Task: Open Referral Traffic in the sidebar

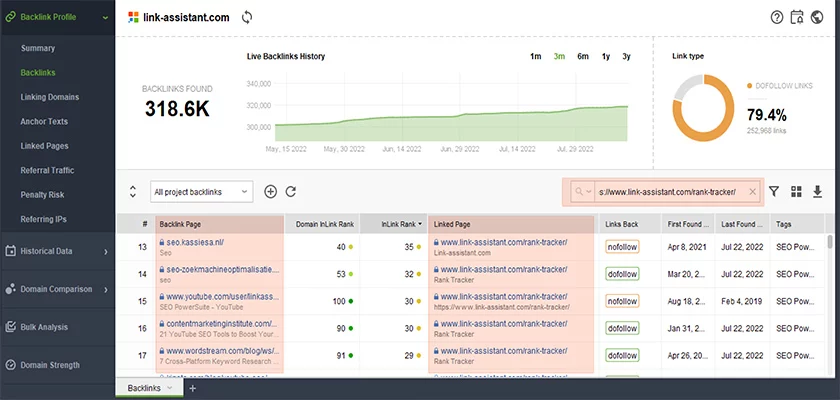Action: pyautogui.click(x=47, y=171)
